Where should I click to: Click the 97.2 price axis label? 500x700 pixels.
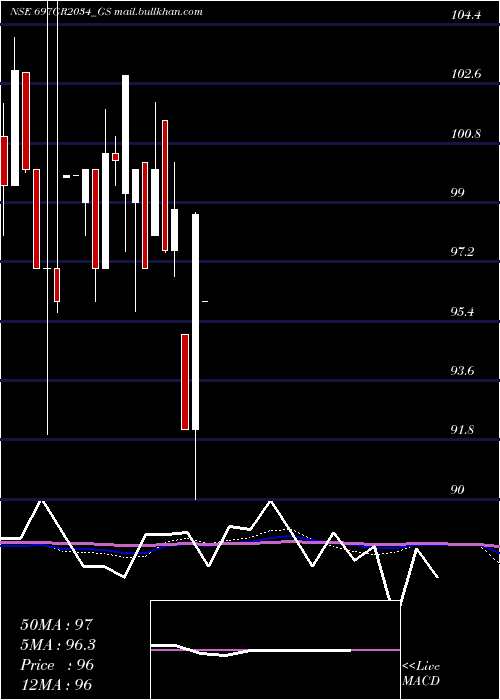tap(462, 252)
